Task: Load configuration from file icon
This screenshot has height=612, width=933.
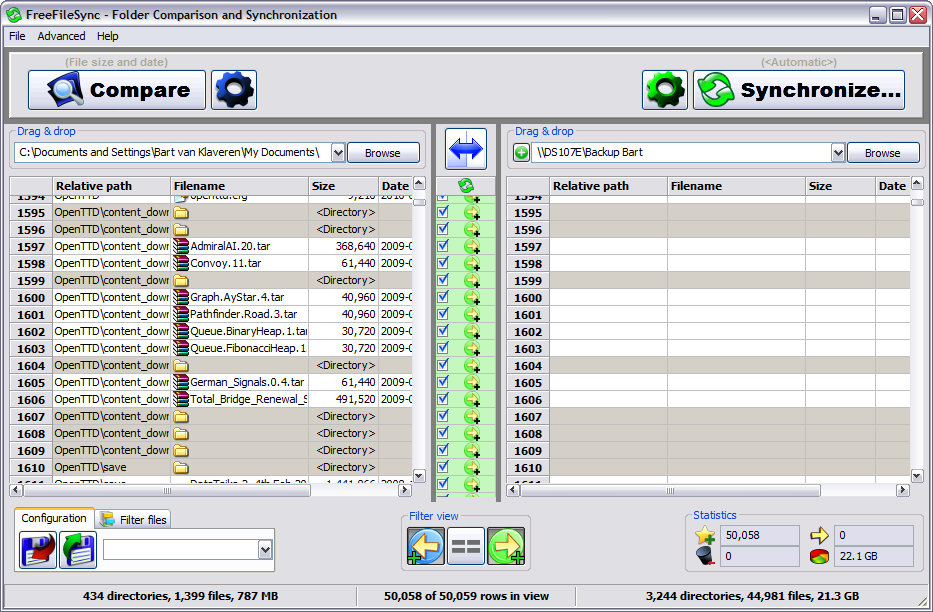Action: point(78,550)
